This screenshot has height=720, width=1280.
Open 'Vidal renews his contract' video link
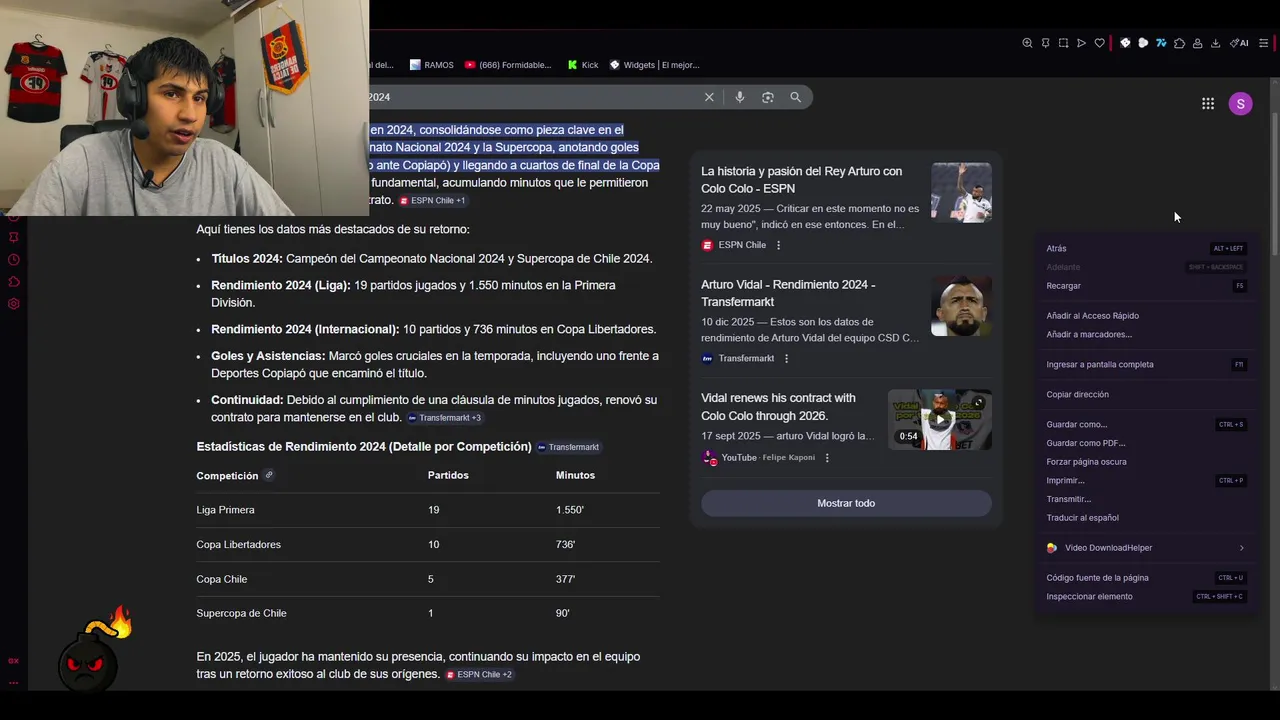point(778,407)
